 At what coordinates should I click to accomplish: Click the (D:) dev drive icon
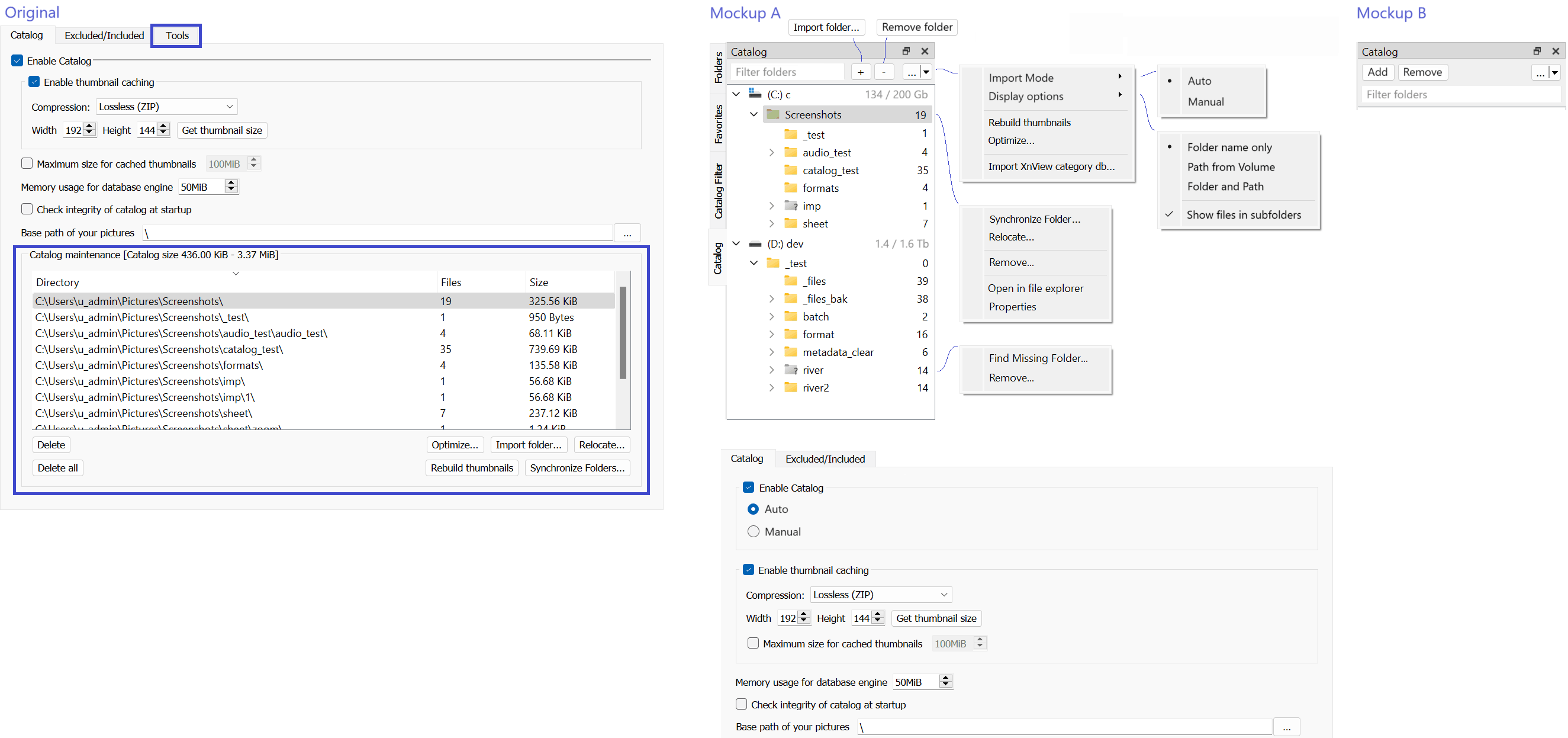tap(755, 243)
